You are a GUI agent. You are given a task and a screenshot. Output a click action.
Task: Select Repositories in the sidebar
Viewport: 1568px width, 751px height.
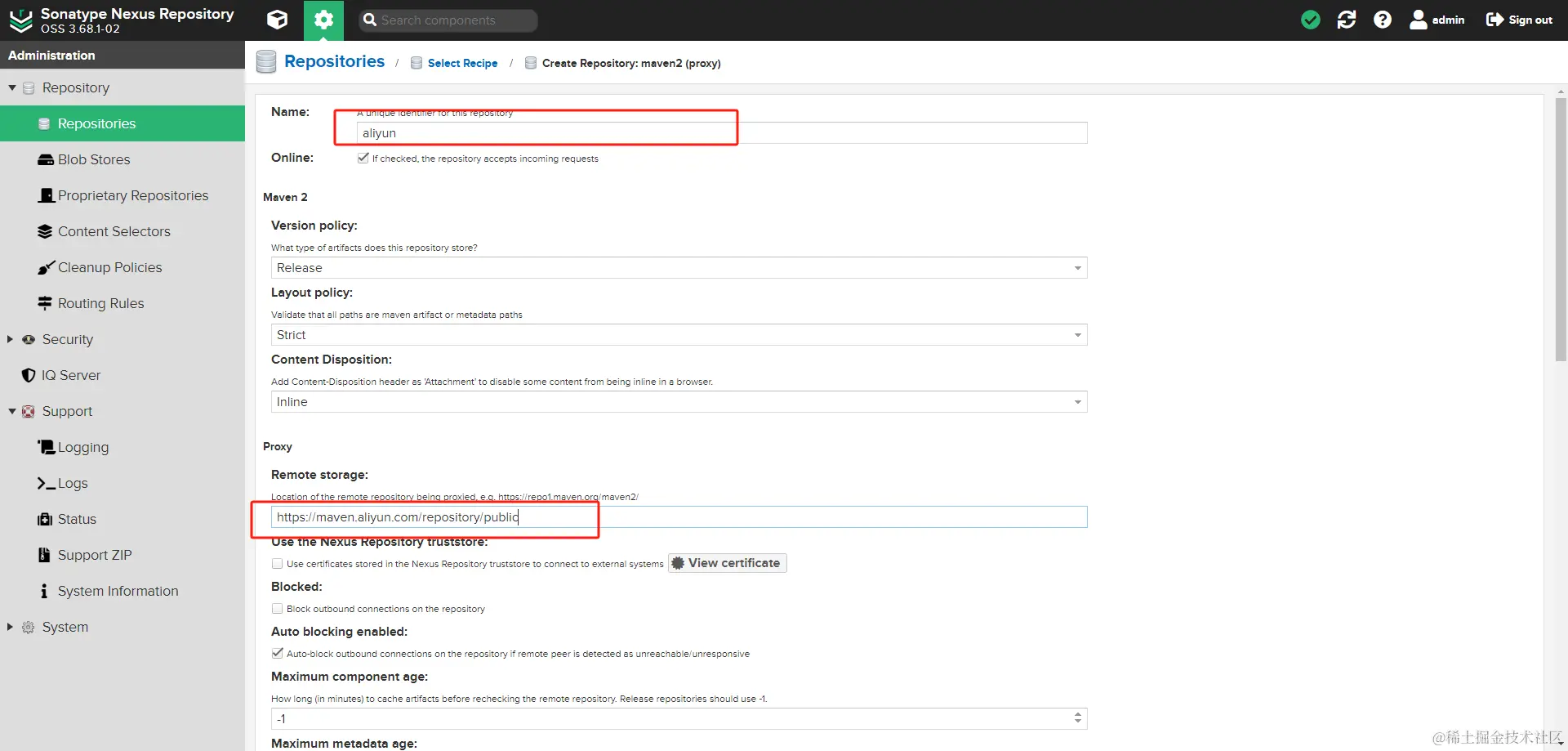point(122,123)
